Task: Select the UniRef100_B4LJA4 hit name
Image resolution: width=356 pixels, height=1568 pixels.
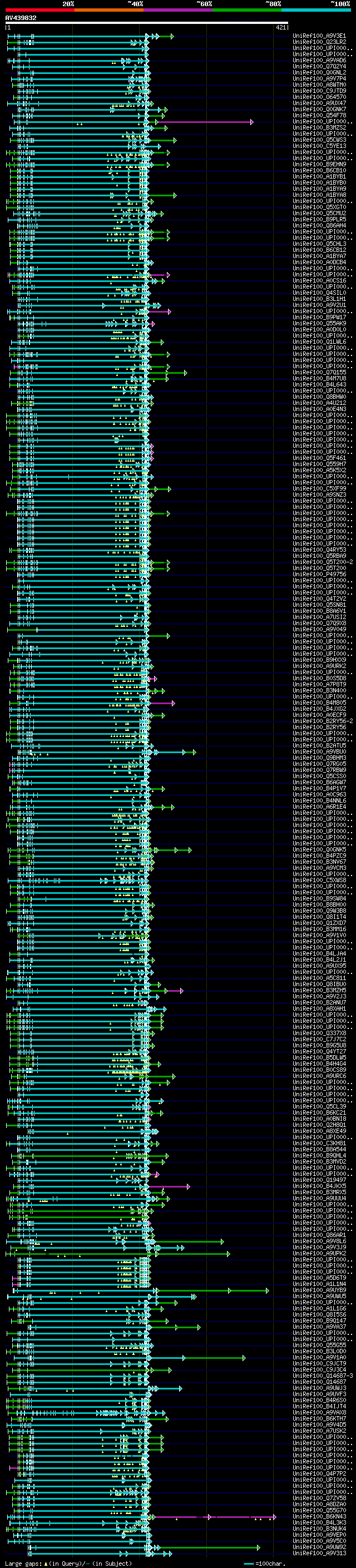Action: 319,954
